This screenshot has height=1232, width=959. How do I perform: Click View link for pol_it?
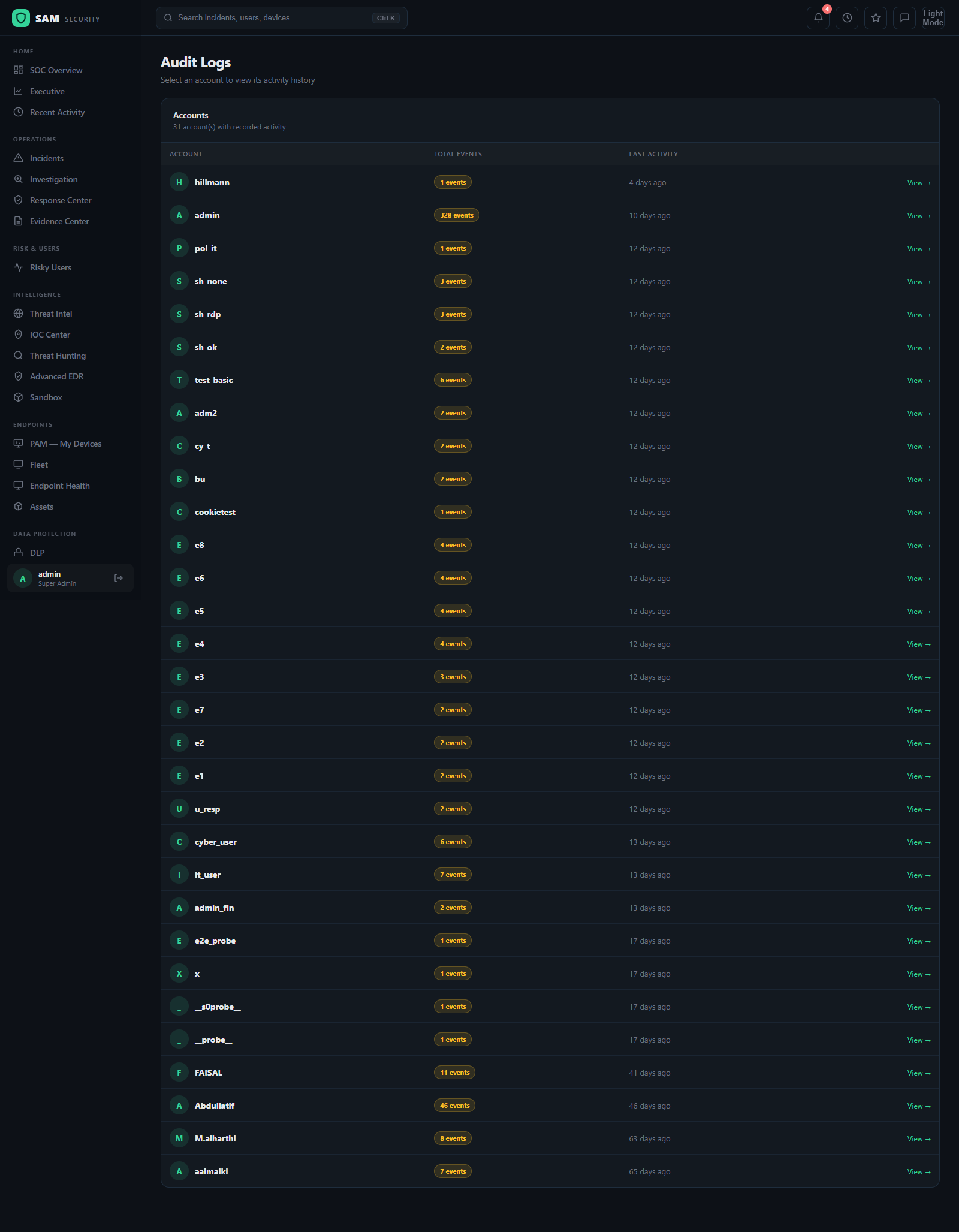click(x=919, y=249)
